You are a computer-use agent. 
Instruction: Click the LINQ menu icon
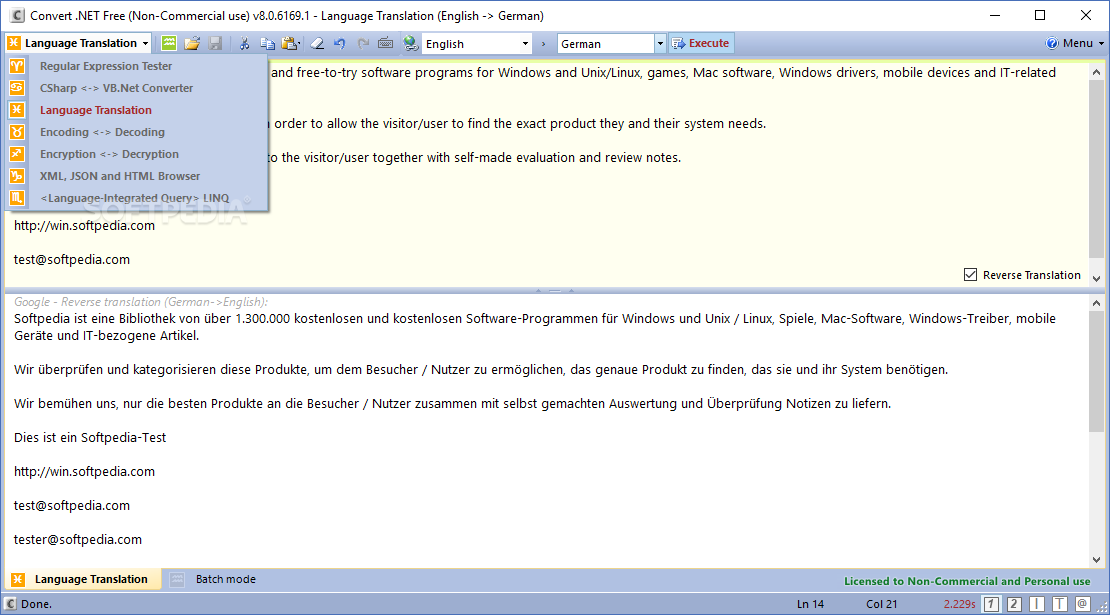[x=17, y=197]
